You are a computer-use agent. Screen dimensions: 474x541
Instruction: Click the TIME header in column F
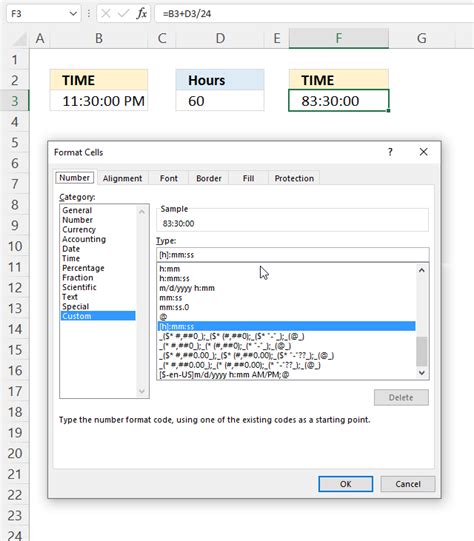tap(339, 80)
